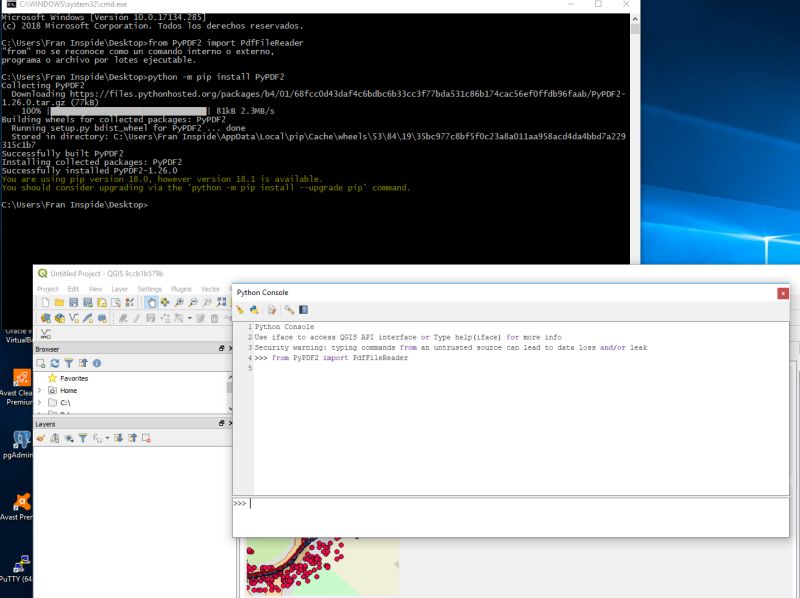Show the Python Console code editor
This screenshot has height=598, width=800.
tap(271, 310)
